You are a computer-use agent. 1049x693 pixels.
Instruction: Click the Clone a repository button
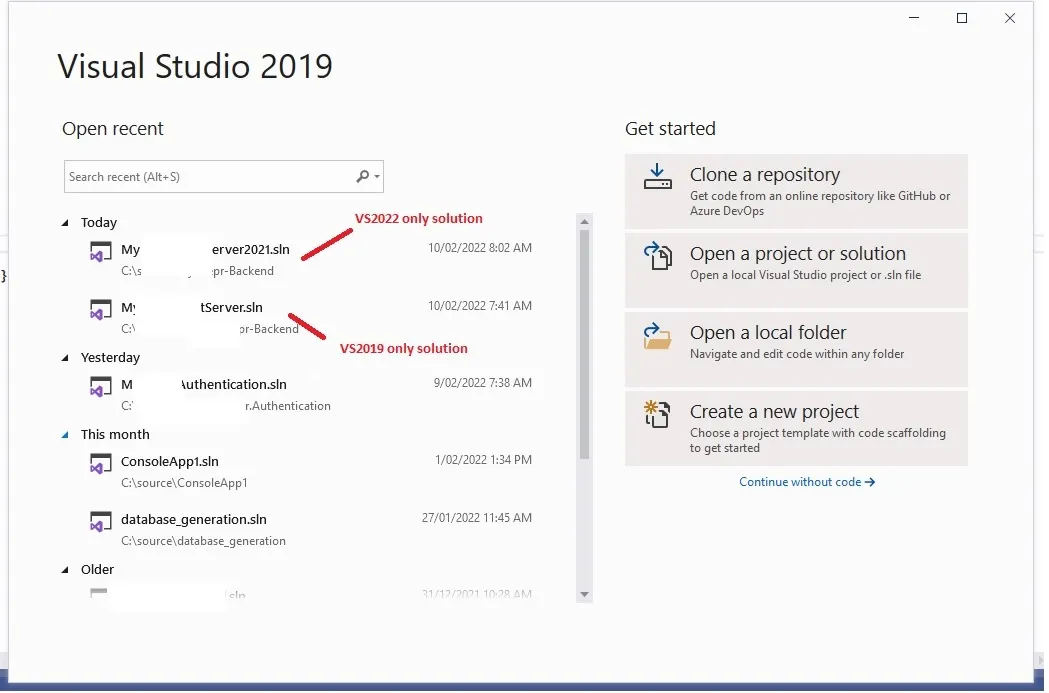click(796, 192)
